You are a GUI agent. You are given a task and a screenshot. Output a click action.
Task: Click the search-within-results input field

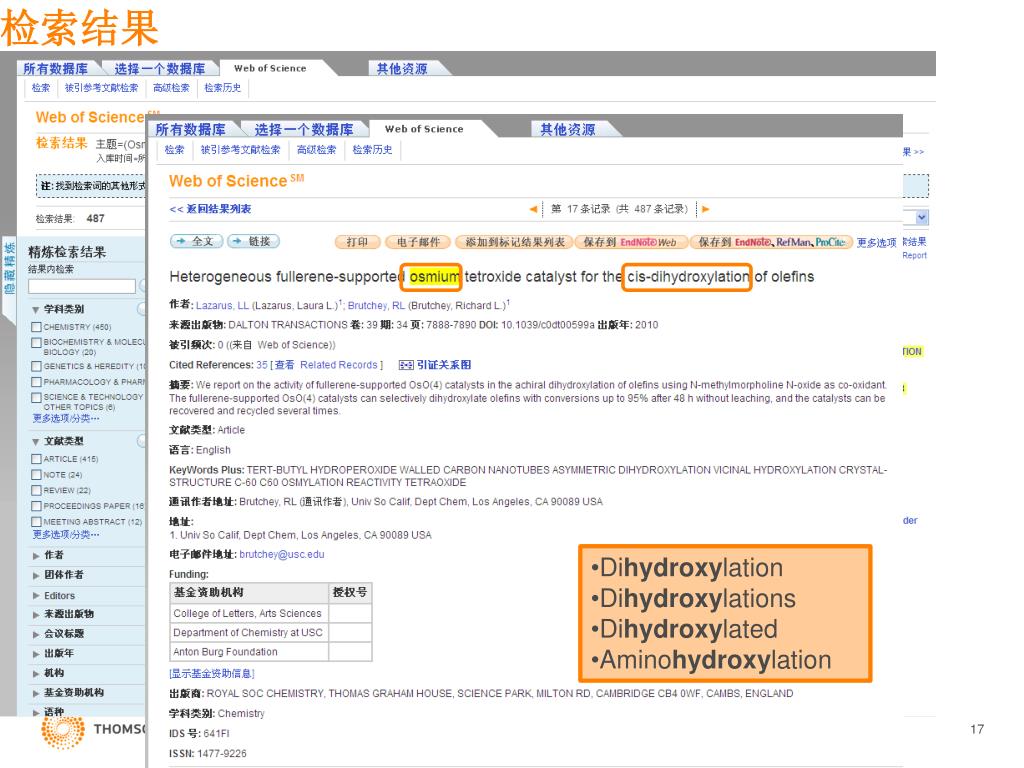click(82, 286)
